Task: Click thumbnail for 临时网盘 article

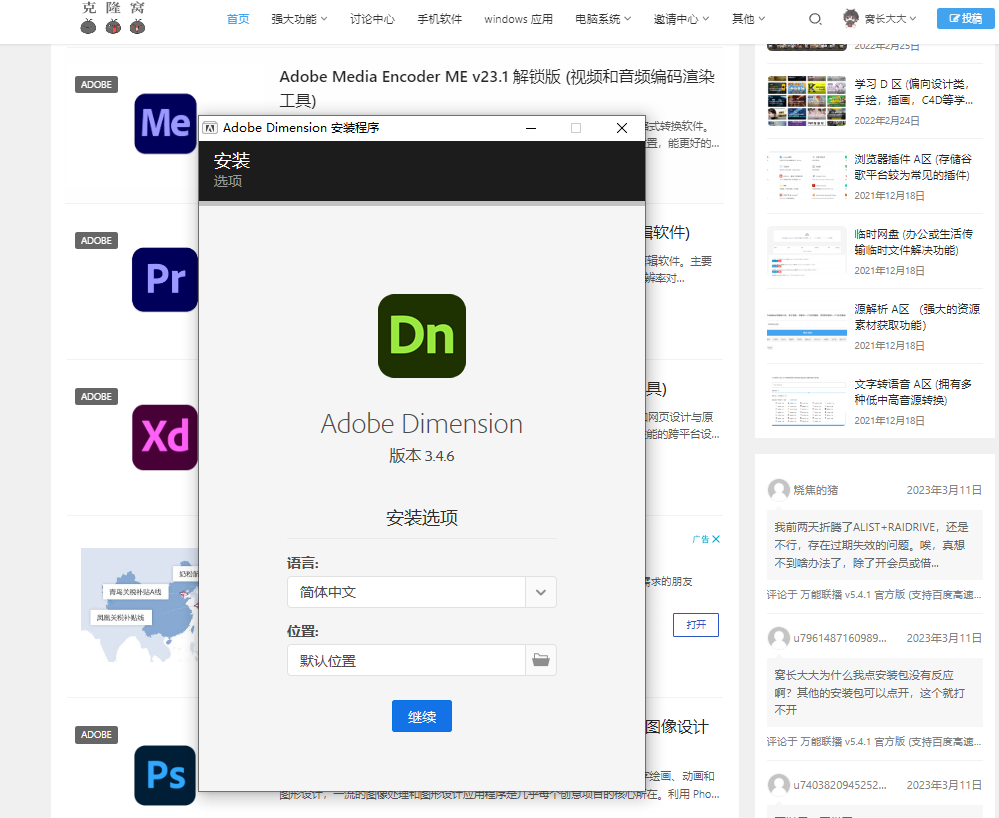Action: point(807,251)
